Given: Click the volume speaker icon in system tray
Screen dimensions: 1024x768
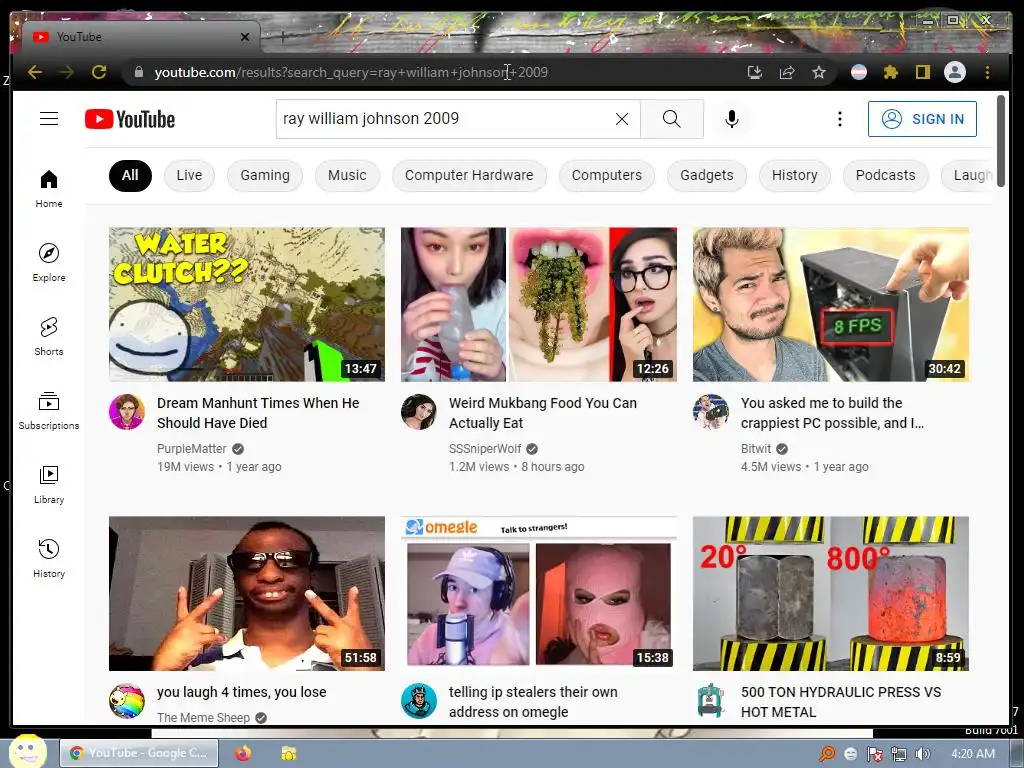Looking at the screenshot, I should pos(922,754).
